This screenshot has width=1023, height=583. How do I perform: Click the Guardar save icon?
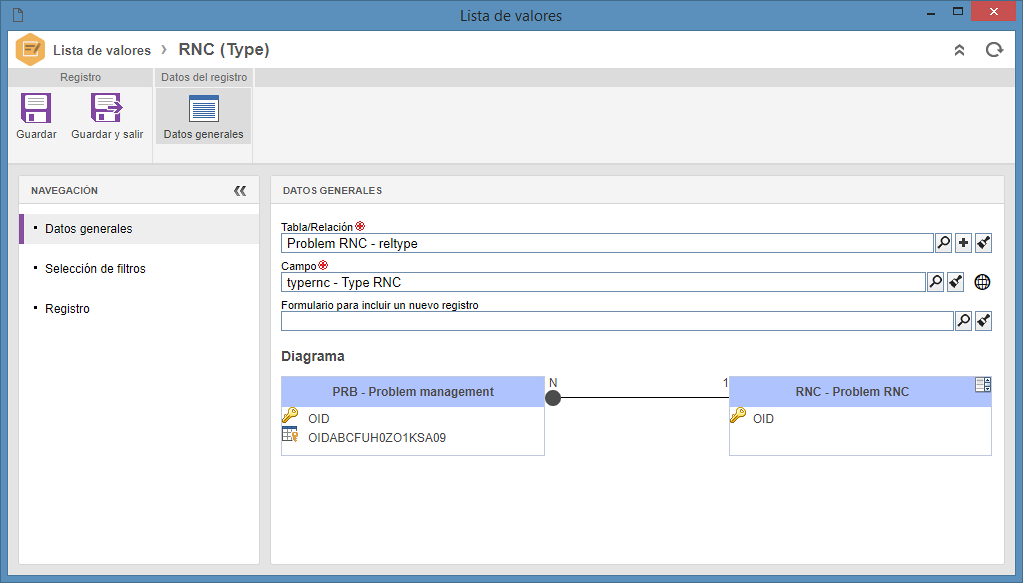coord(36,108)
